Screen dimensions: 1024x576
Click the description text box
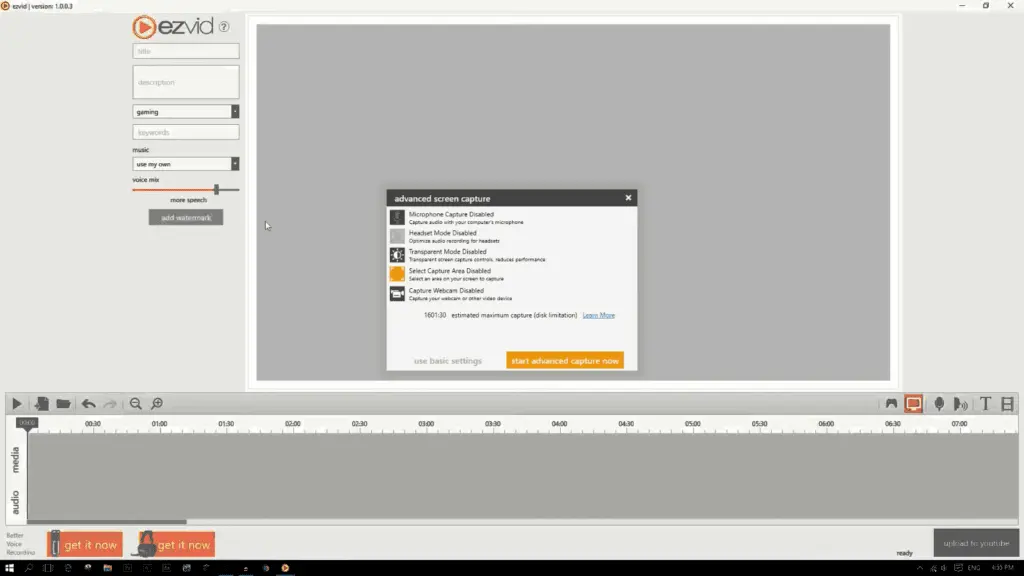click(x=185, y=82)
